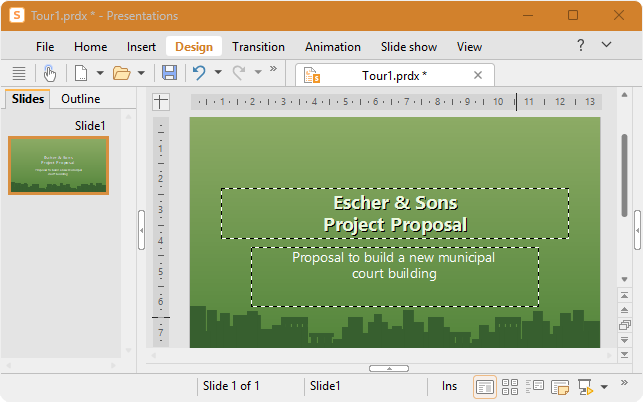Toggle normal slide view button

(485, 387)
